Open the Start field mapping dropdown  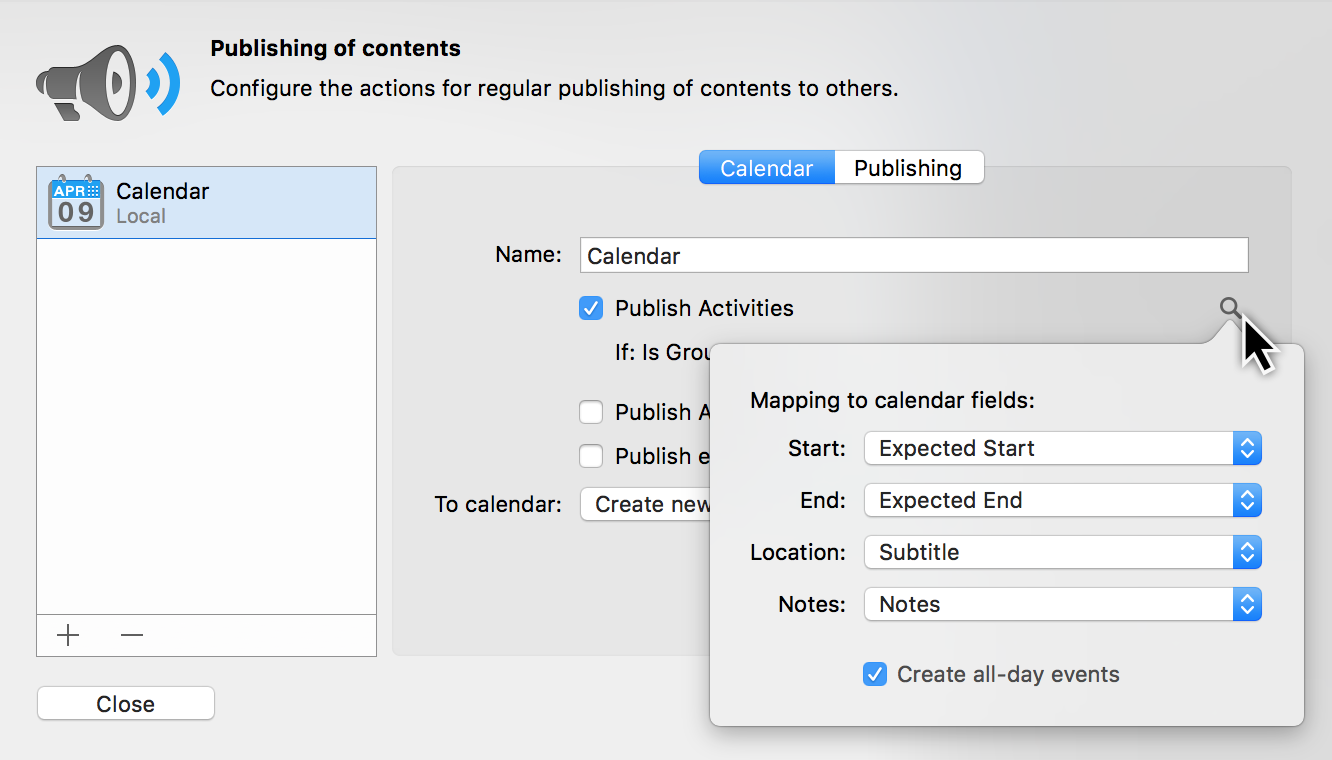click(1062, 448)
